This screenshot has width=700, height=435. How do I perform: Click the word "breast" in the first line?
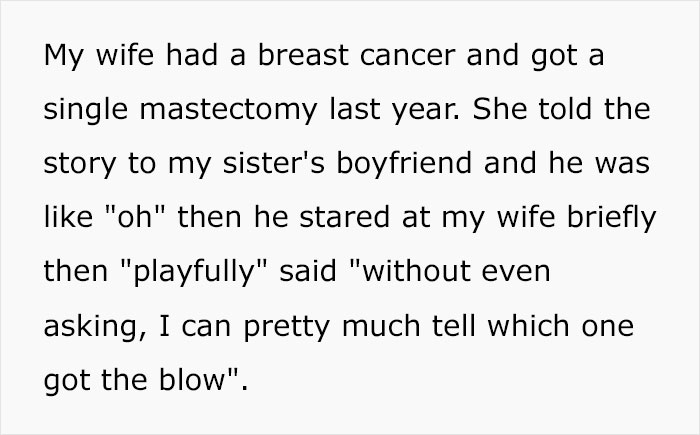coord(303,55)
